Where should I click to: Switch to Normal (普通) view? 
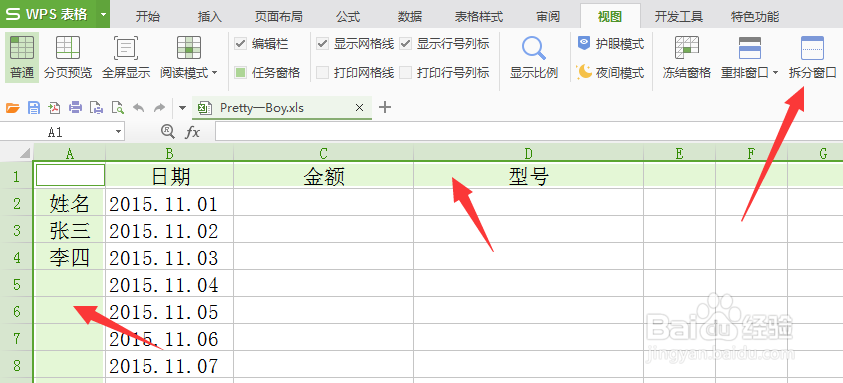tap(22, 57)
